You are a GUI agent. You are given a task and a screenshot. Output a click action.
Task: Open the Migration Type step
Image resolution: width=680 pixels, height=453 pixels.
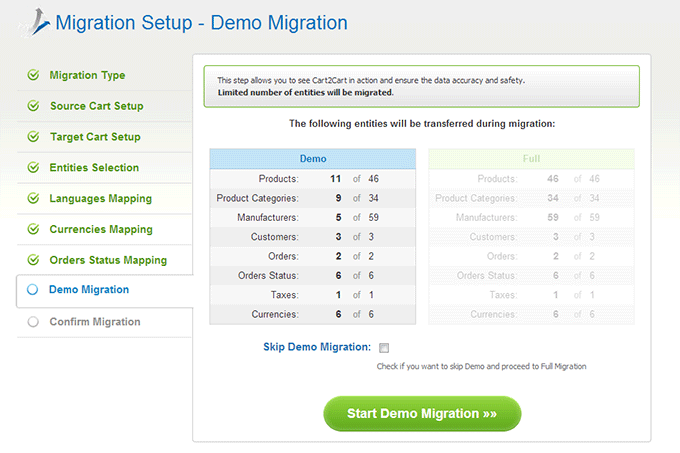click(x=87, y=75)
